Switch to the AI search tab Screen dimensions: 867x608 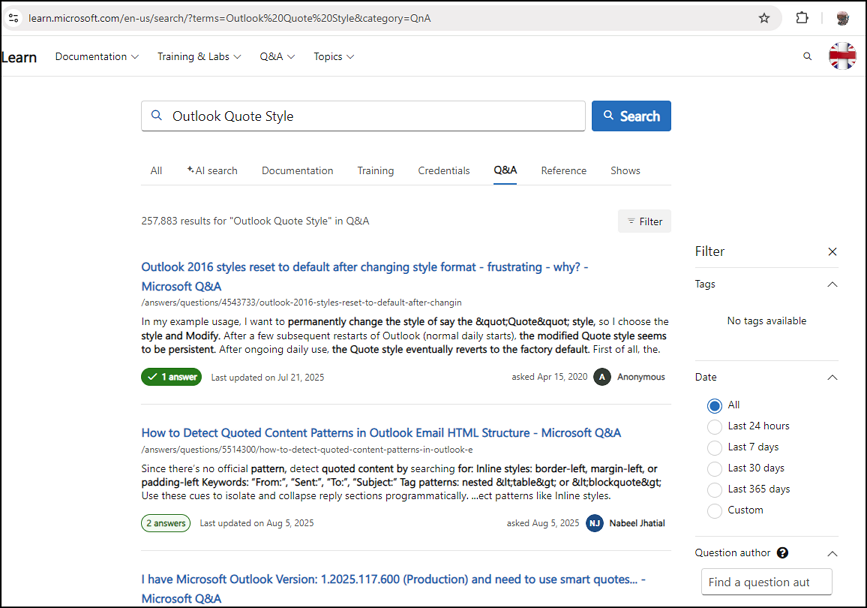point(212,171)
